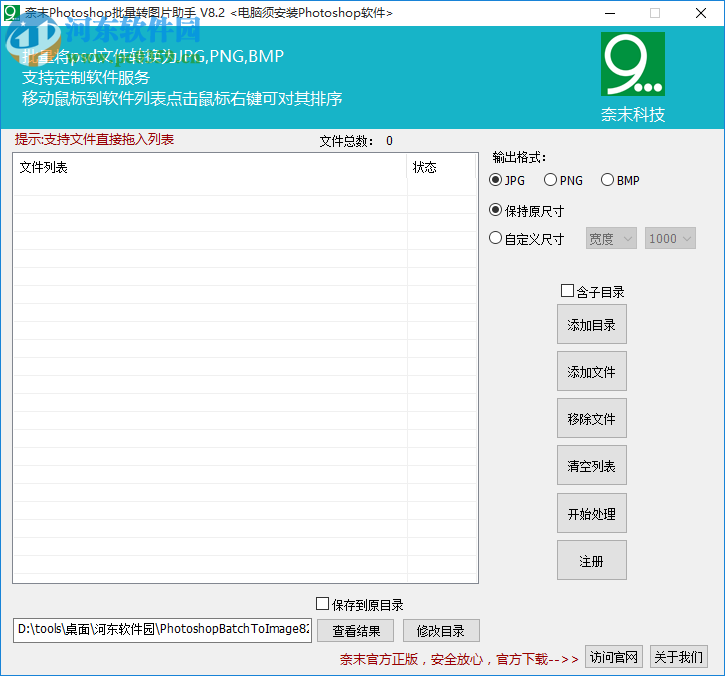
Task: Open the 1000 size value dropdown
Action: (x=670, y=239)
